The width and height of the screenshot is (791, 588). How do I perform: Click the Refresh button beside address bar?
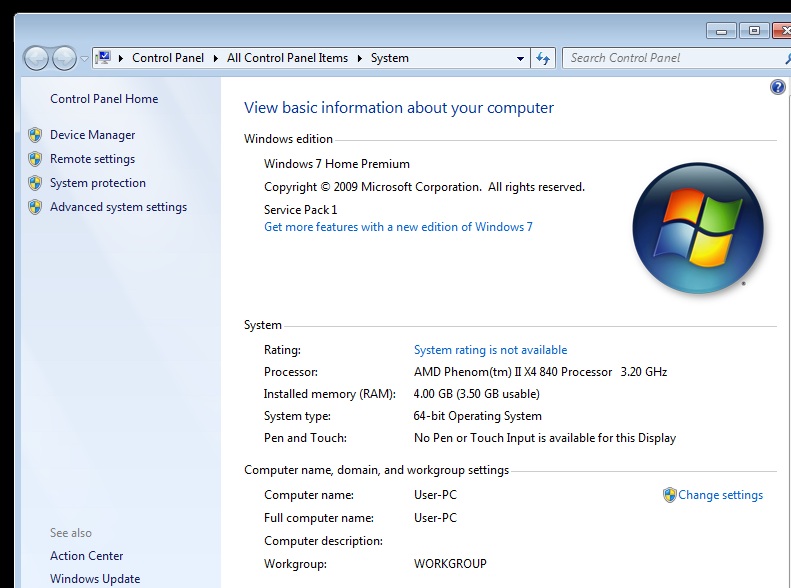click(x=543, y=58)
